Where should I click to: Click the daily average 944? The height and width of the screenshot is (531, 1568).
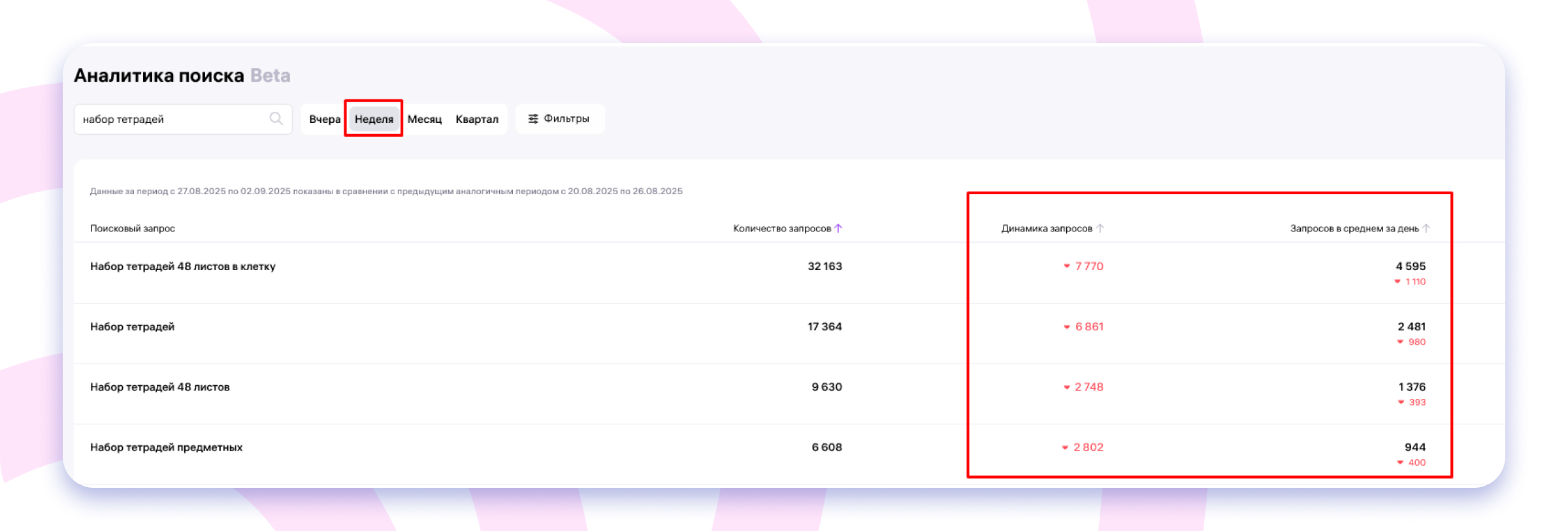(1415, 447)
